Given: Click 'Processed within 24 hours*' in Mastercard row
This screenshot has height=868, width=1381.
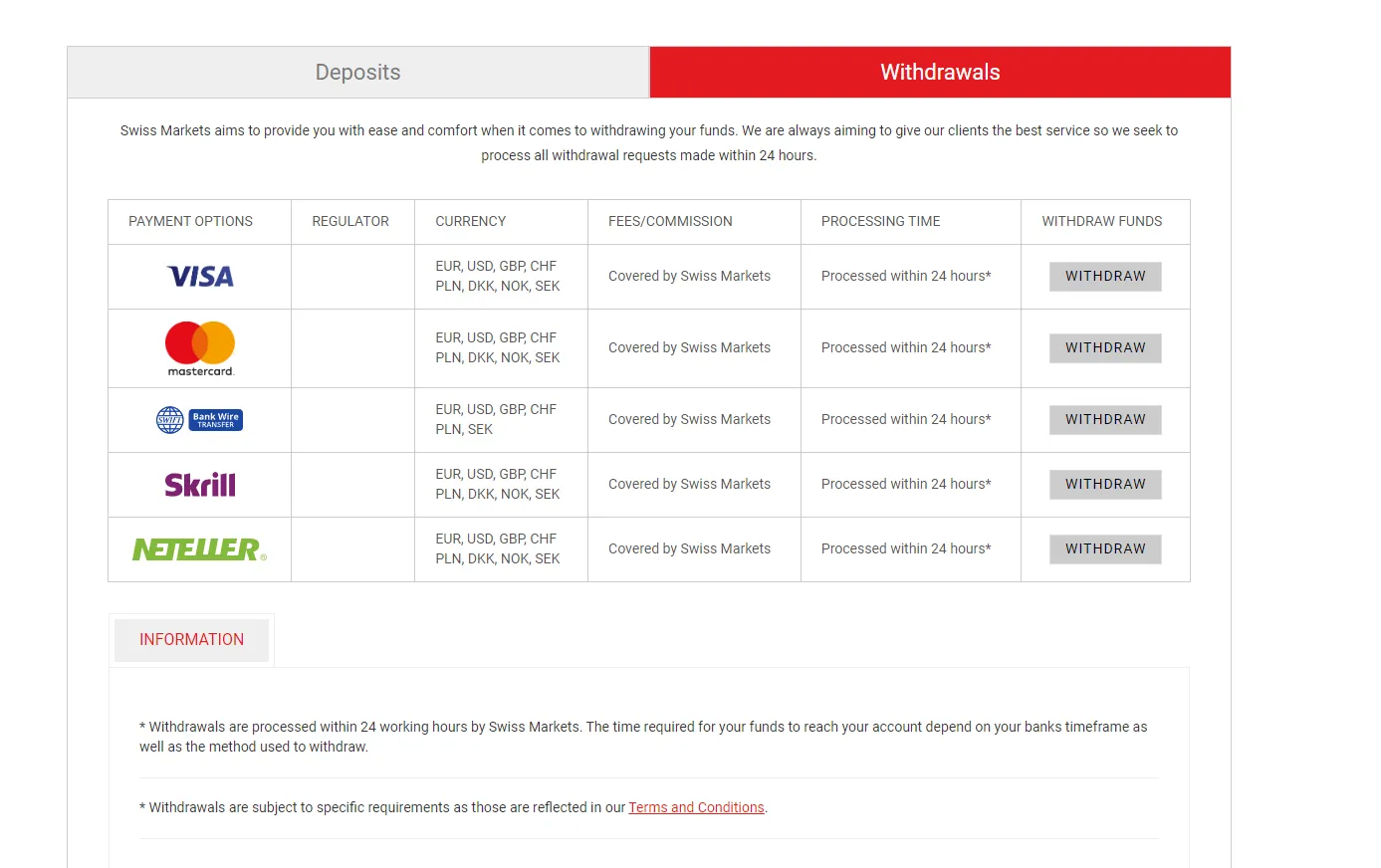Looking at the screenshot, I should click(x=906, y=347).
